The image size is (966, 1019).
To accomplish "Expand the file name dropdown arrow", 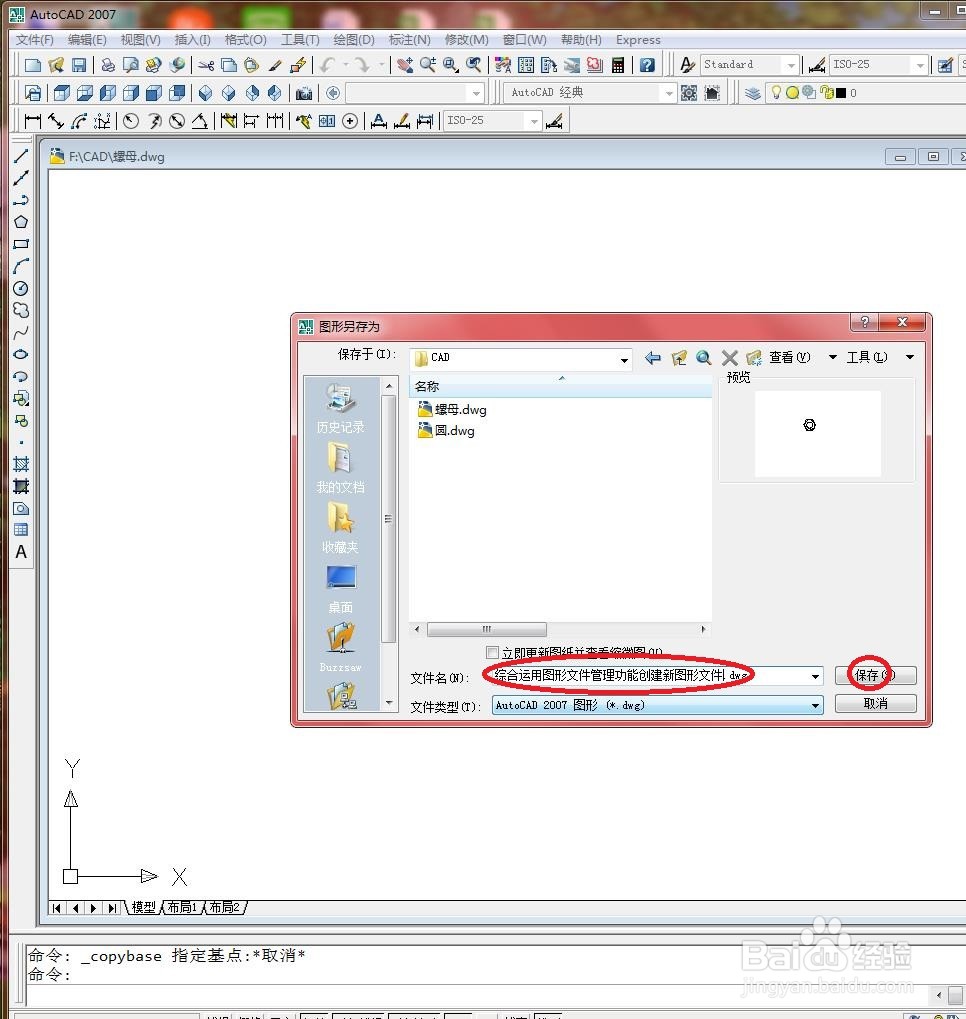I will coord(815,677).
